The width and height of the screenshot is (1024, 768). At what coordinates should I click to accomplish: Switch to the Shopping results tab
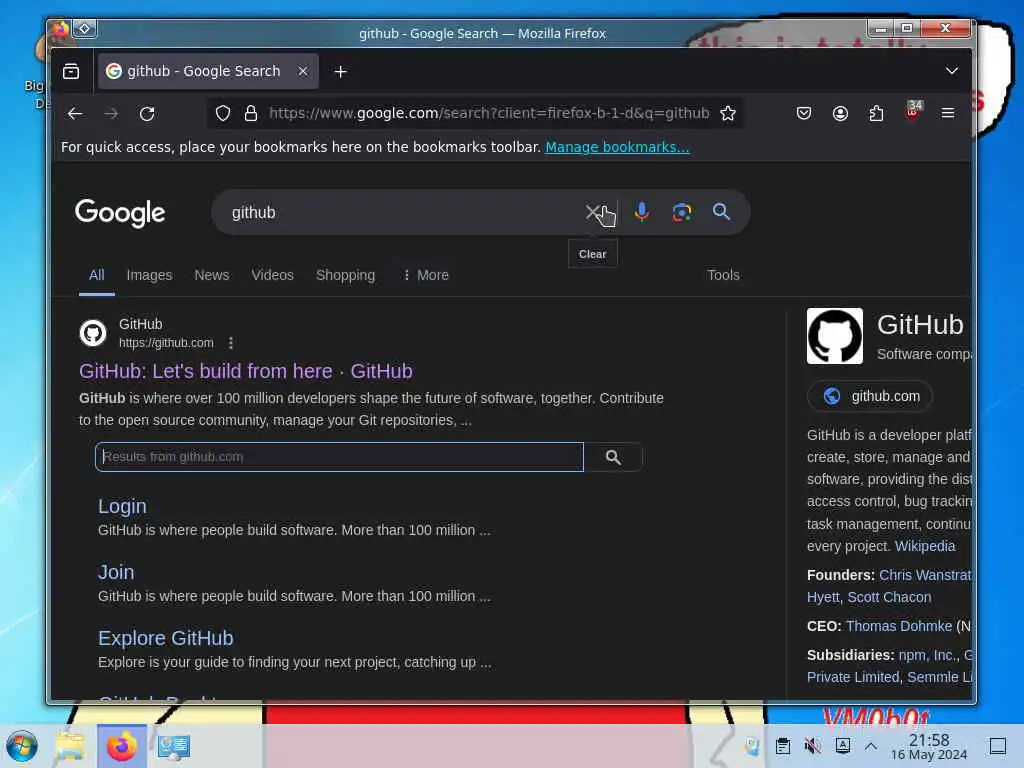coord(345,275)
